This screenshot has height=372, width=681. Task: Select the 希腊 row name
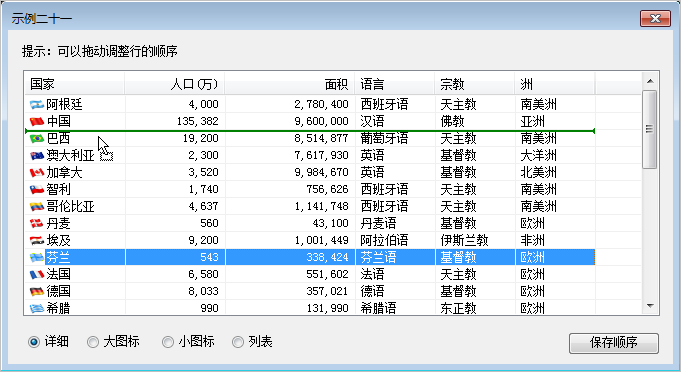click(59, 308)
